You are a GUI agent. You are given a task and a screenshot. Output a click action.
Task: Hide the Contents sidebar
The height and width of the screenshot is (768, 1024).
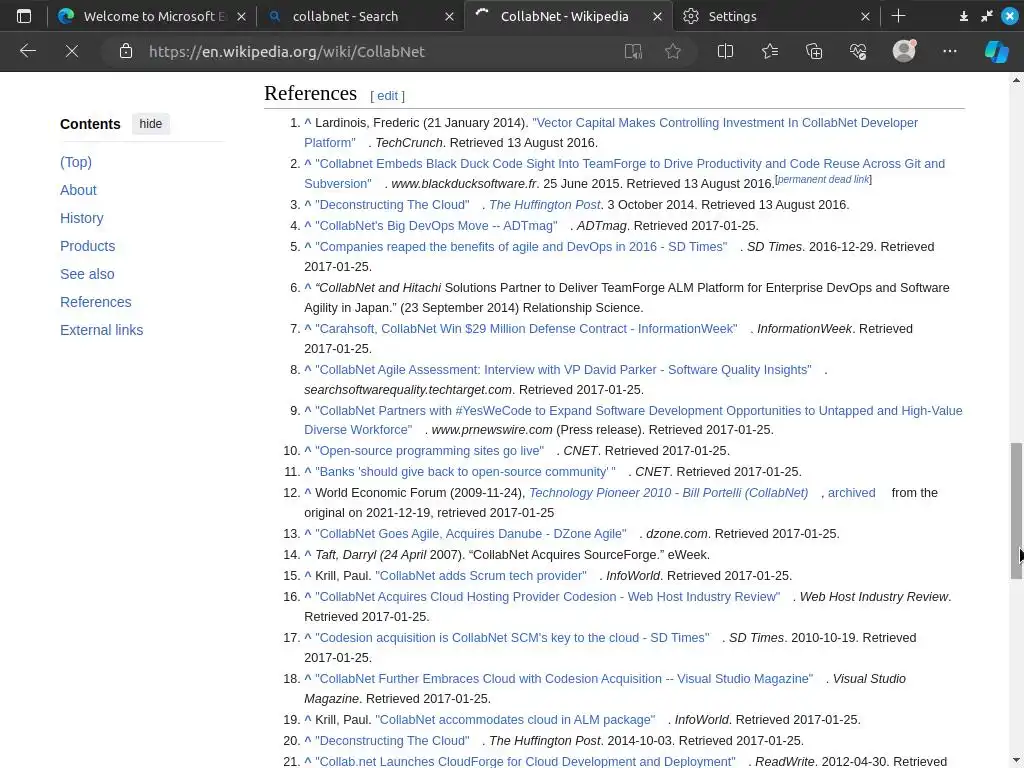point(150,123)
